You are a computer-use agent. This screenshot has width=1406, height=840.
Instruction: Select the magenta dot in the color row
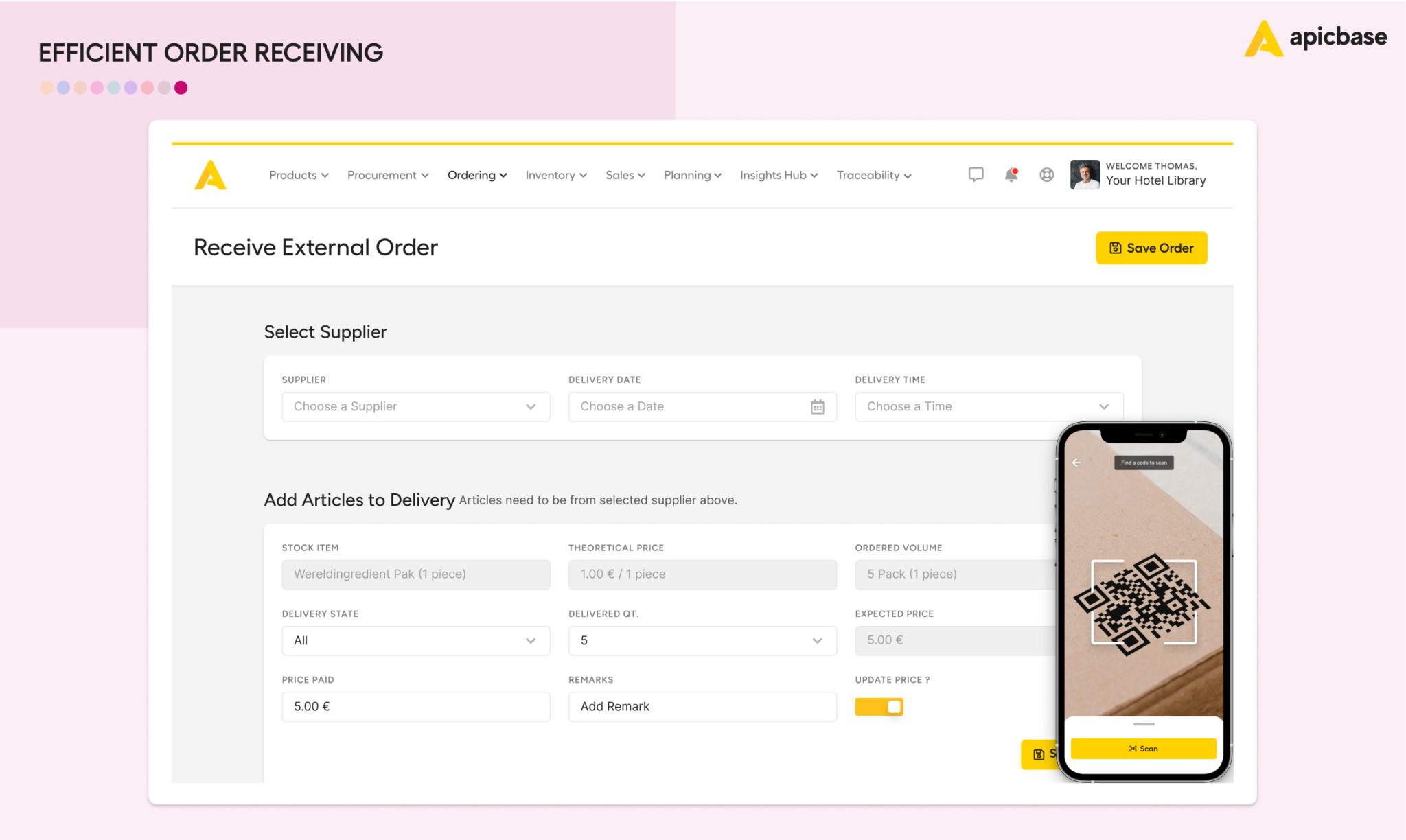pyautogui.click(x=181, y=88)
